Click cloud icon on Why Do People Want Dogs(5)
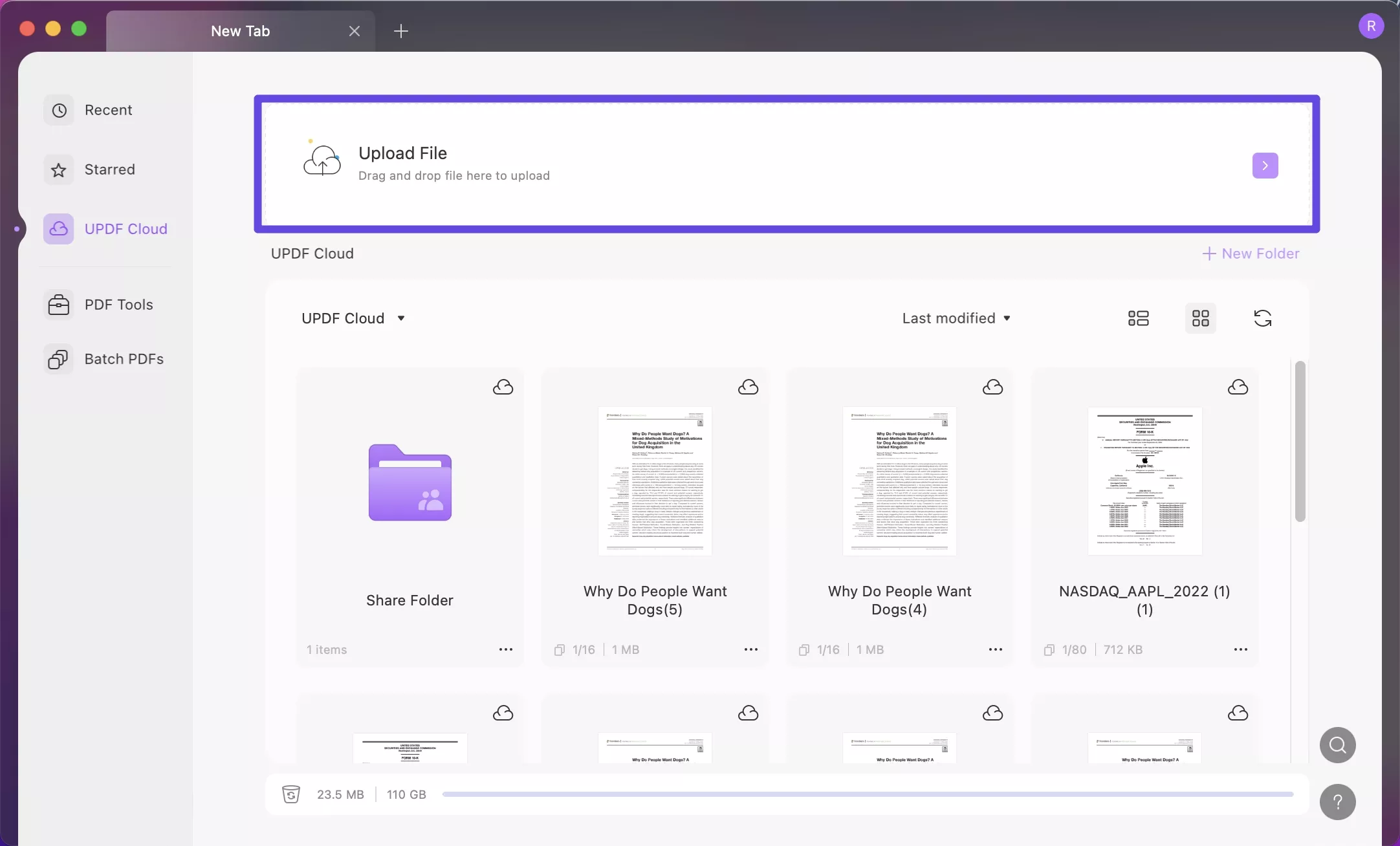Viewport: 1400px width, 846px height. [748, 387]
